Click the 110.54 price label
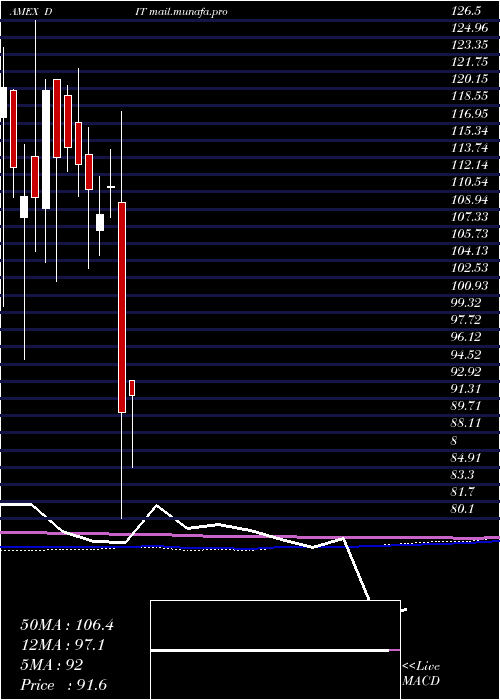 469,182
